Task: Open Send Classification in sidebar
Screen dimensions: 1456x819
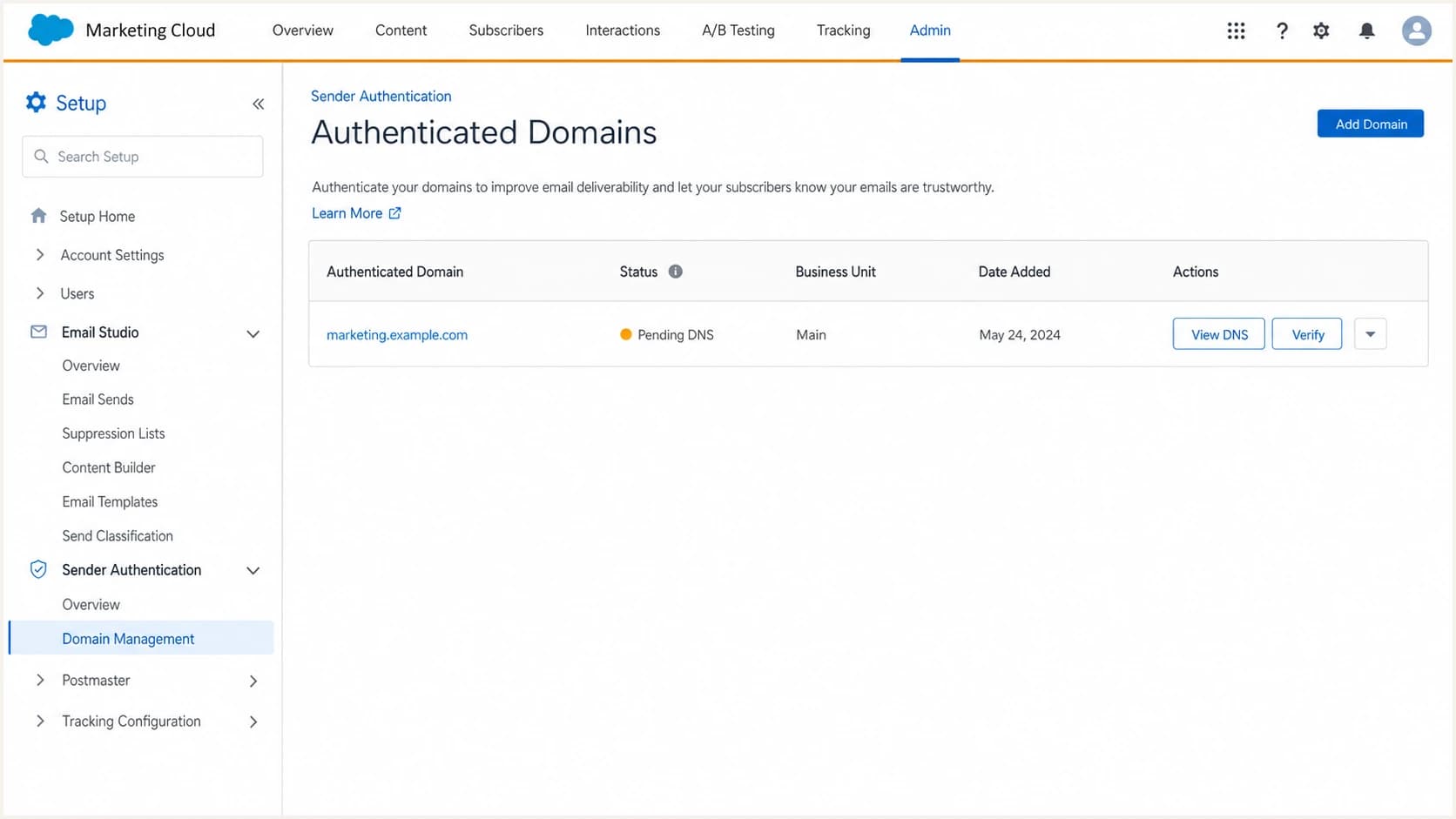Action: (x=118, y=536)
